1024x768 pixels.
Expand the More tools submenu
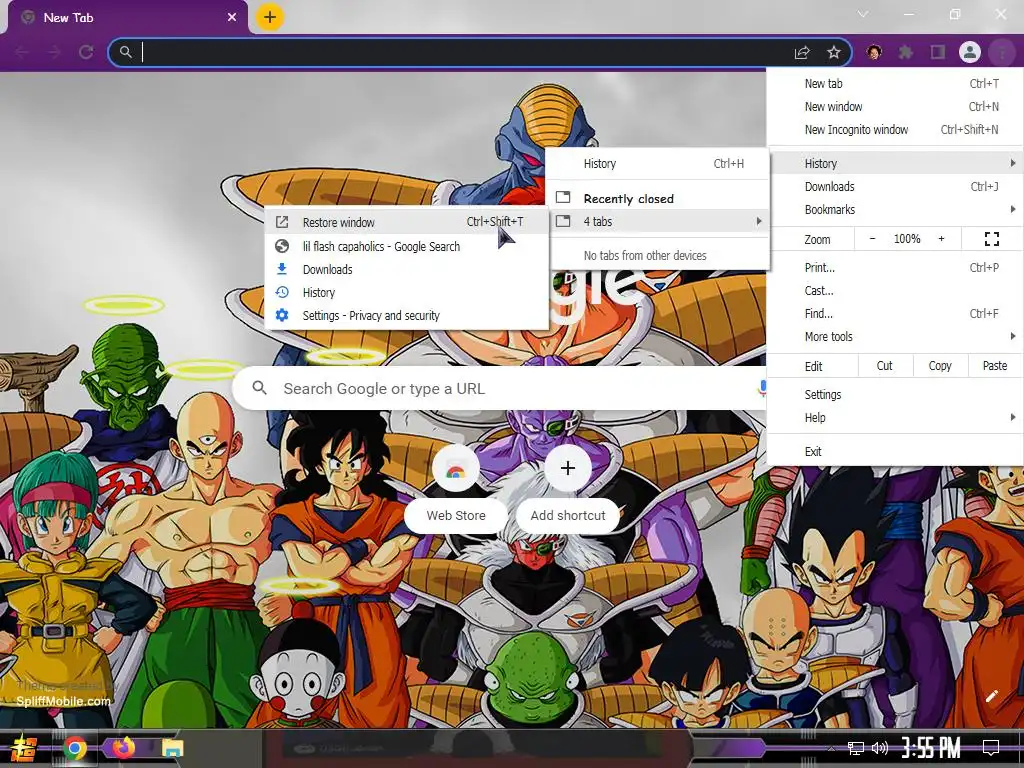pyautogui.click(x=895, y=336)
